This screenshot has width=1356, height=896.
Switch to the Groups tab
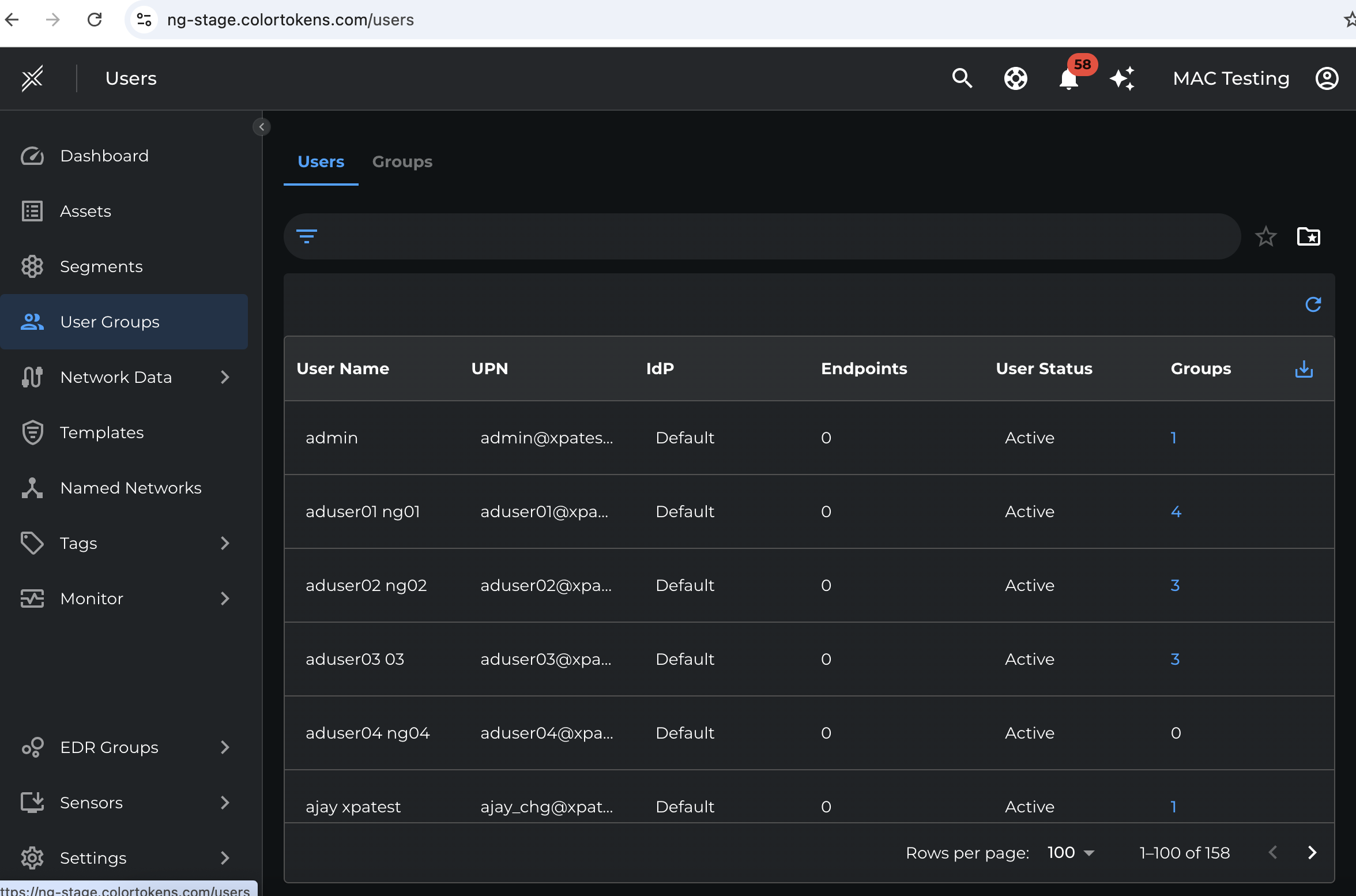click(402, 161)
